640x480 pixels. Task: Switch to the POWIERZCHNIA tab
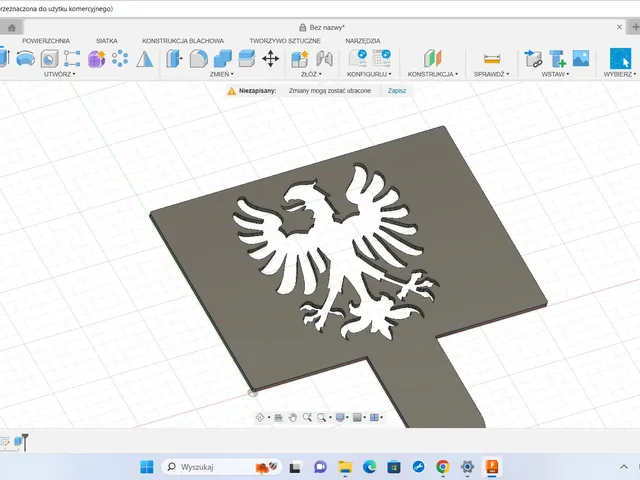pyautogui.click(x=46, y=41)
